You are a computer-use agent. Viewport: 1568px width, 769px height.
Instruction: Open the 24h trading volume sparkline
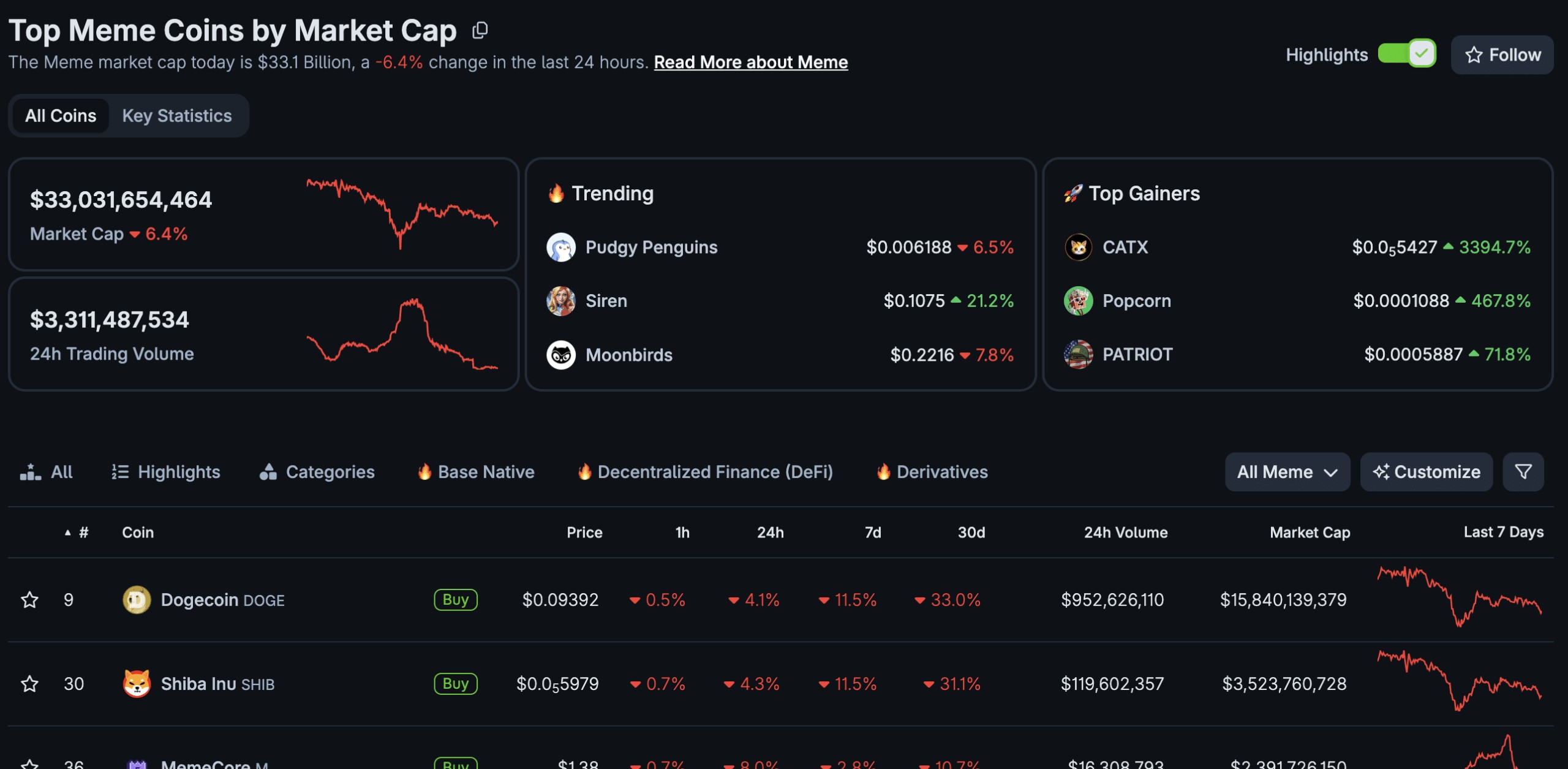tap(402, 334)
